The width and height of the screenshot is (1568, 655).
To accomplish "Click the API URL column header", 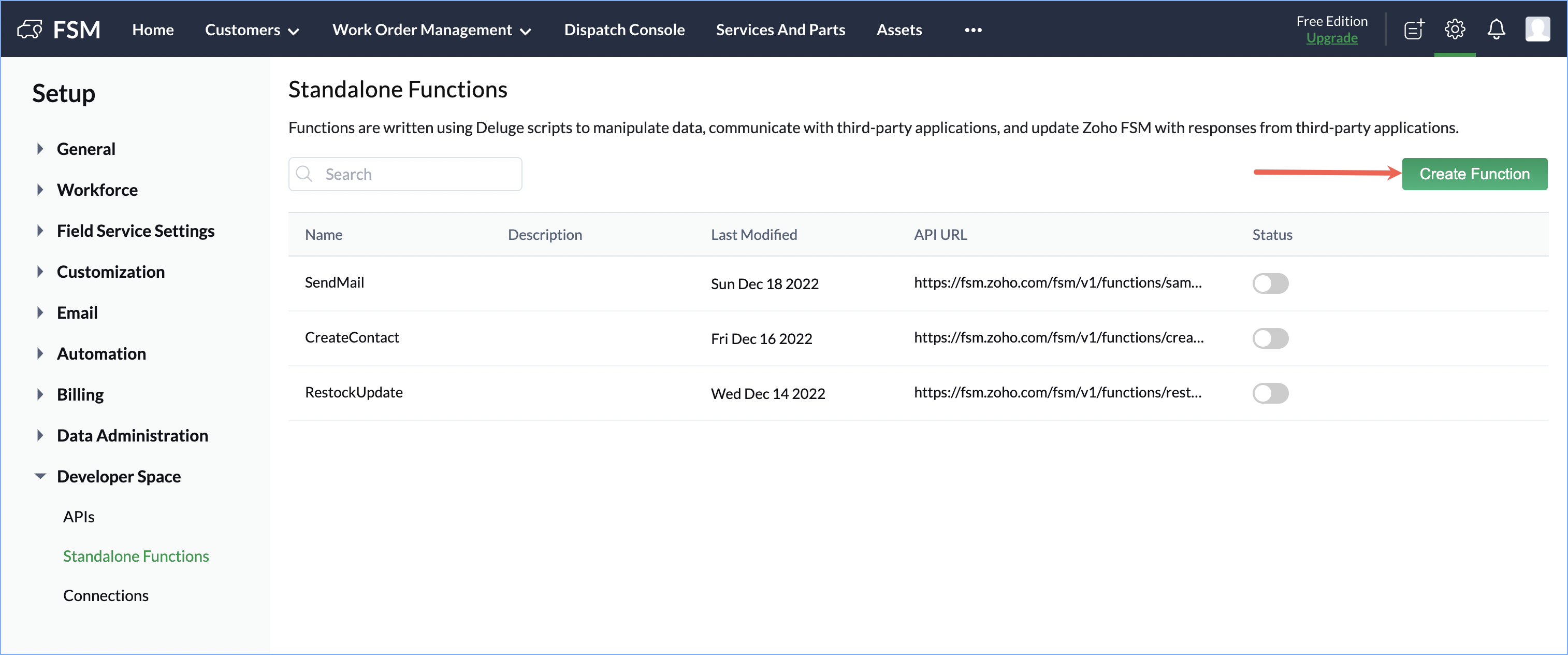I will click(x=940, y=235).
